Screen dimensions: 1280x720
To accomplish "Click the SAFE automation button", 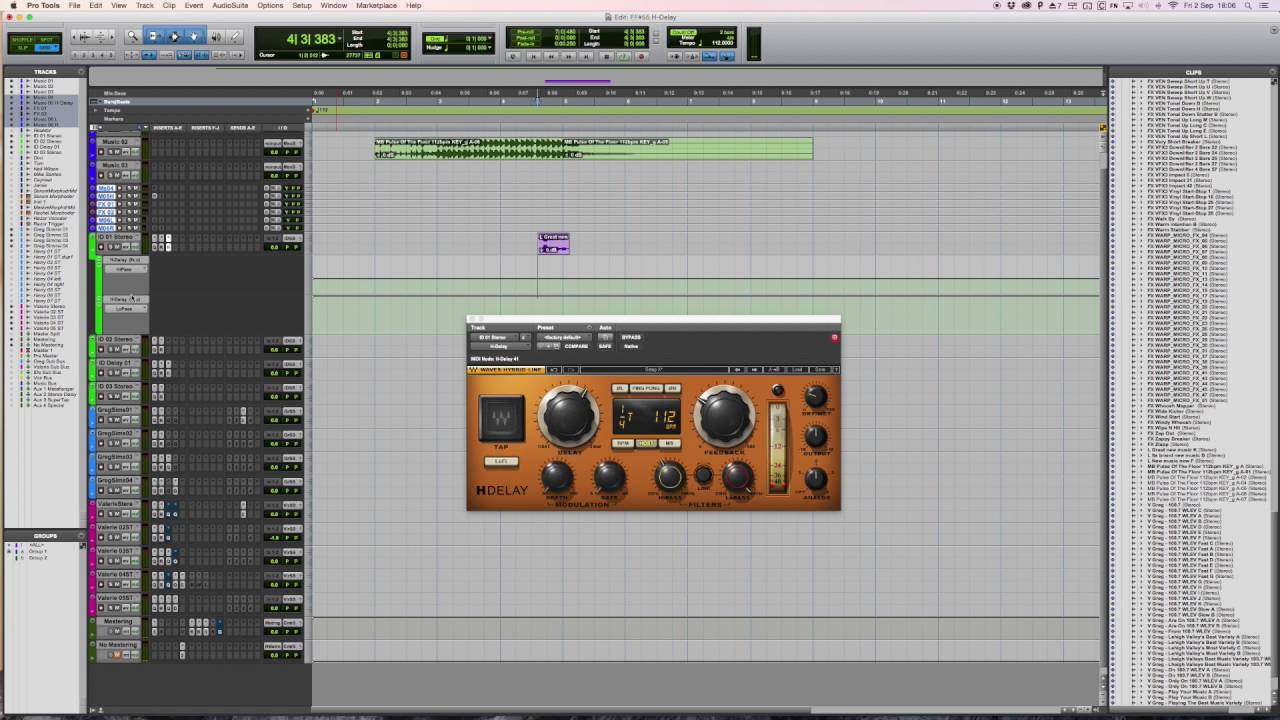I will click(x=605, y=346).
